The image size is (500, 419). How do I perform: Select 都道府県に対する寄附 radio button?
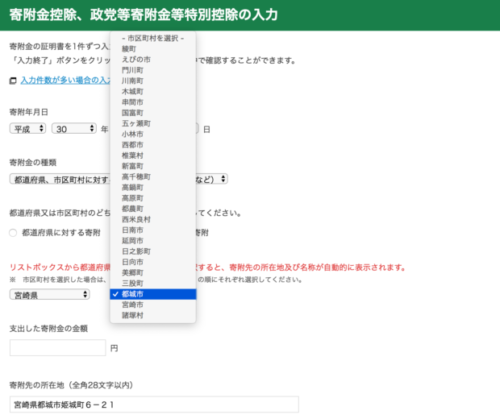pyautogui.click(x=13, y=233)
